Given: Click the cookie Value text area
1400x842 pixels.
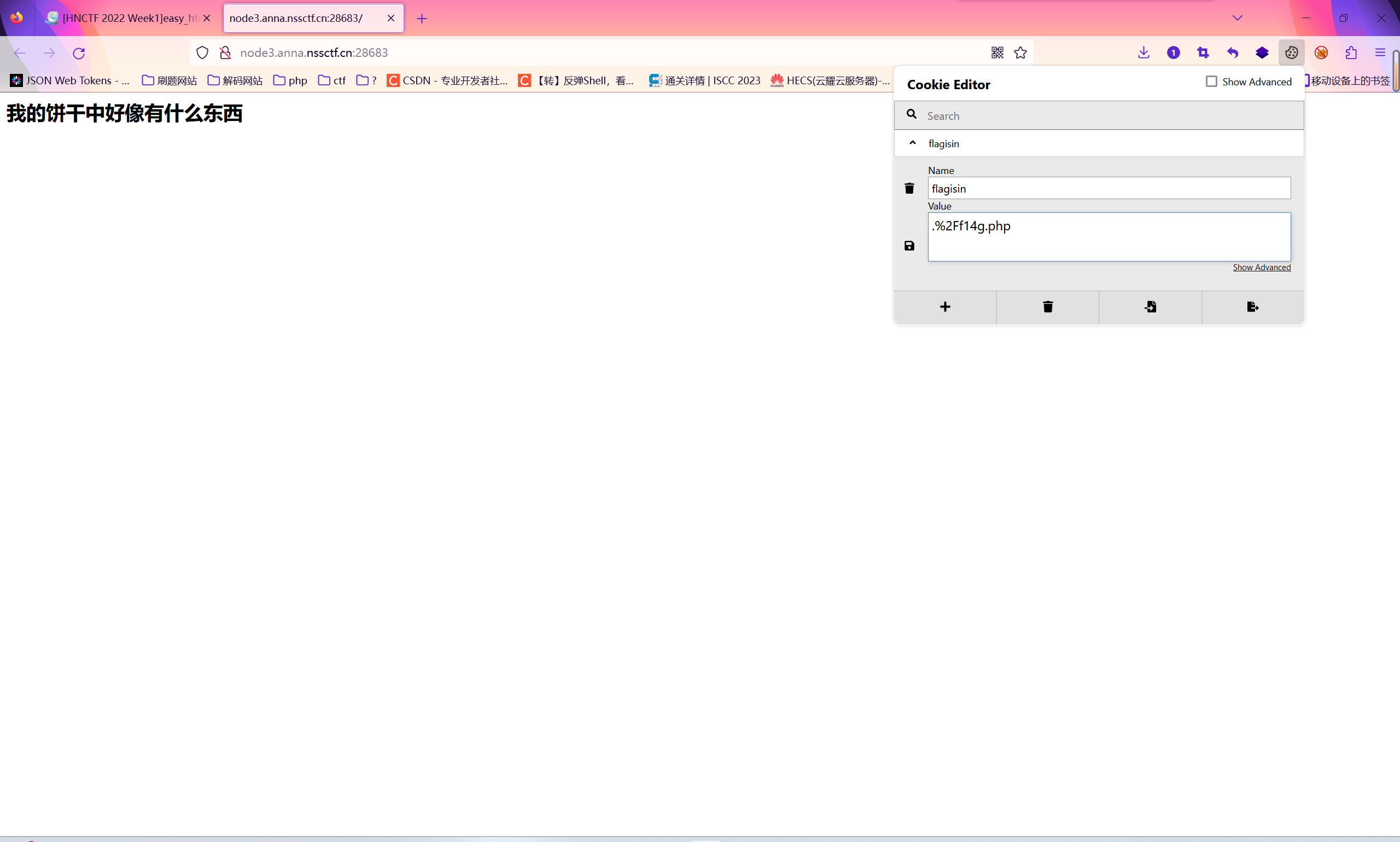Looking at the screenshot, I should click(x=1109, y=237).
